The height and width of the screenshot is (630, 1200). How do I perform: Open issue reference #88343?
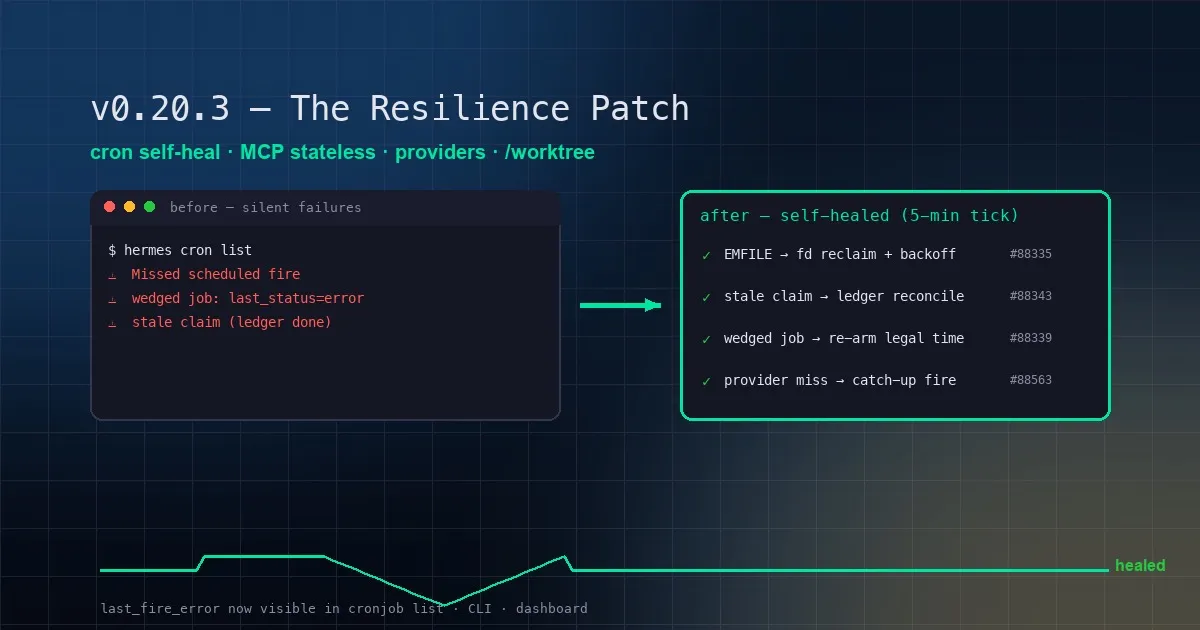coord(1031,296)
